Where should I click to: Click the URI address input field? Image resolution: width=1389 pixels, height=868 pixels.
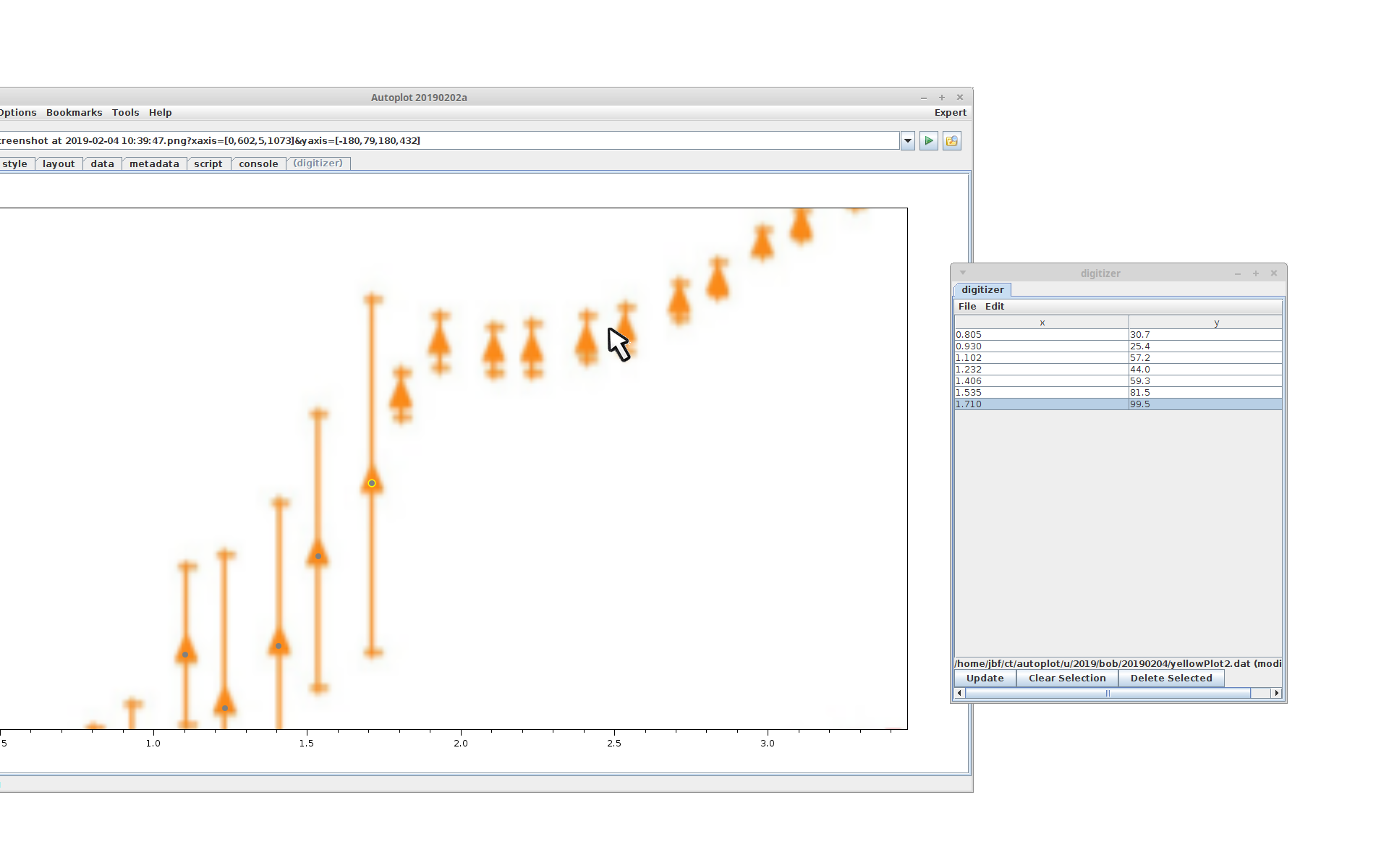click(x=449, y=141)
